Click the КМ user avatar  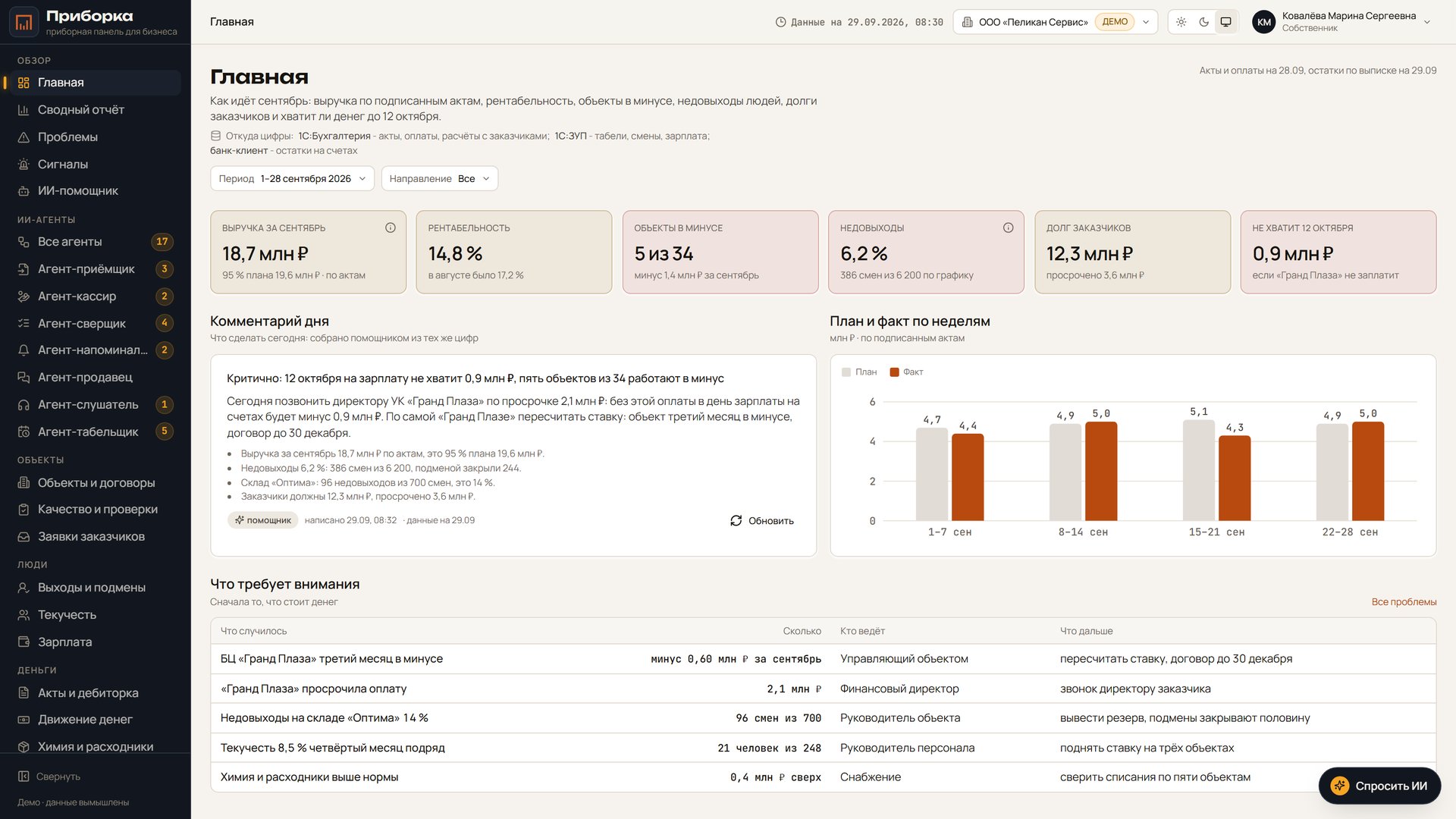[x=1264, y=22]
